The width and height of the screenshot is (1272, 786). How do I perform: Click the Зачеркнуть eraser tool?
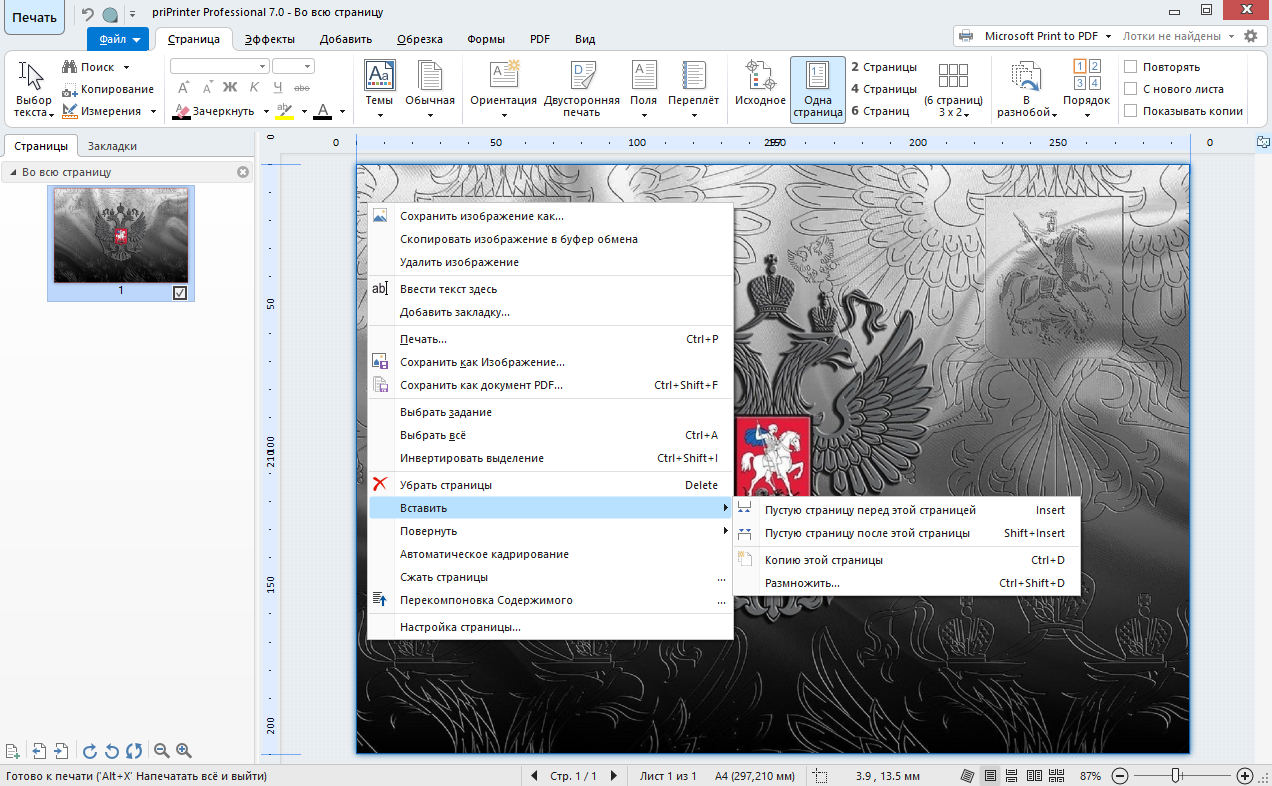pyautogui.click(x=214, y=111)
